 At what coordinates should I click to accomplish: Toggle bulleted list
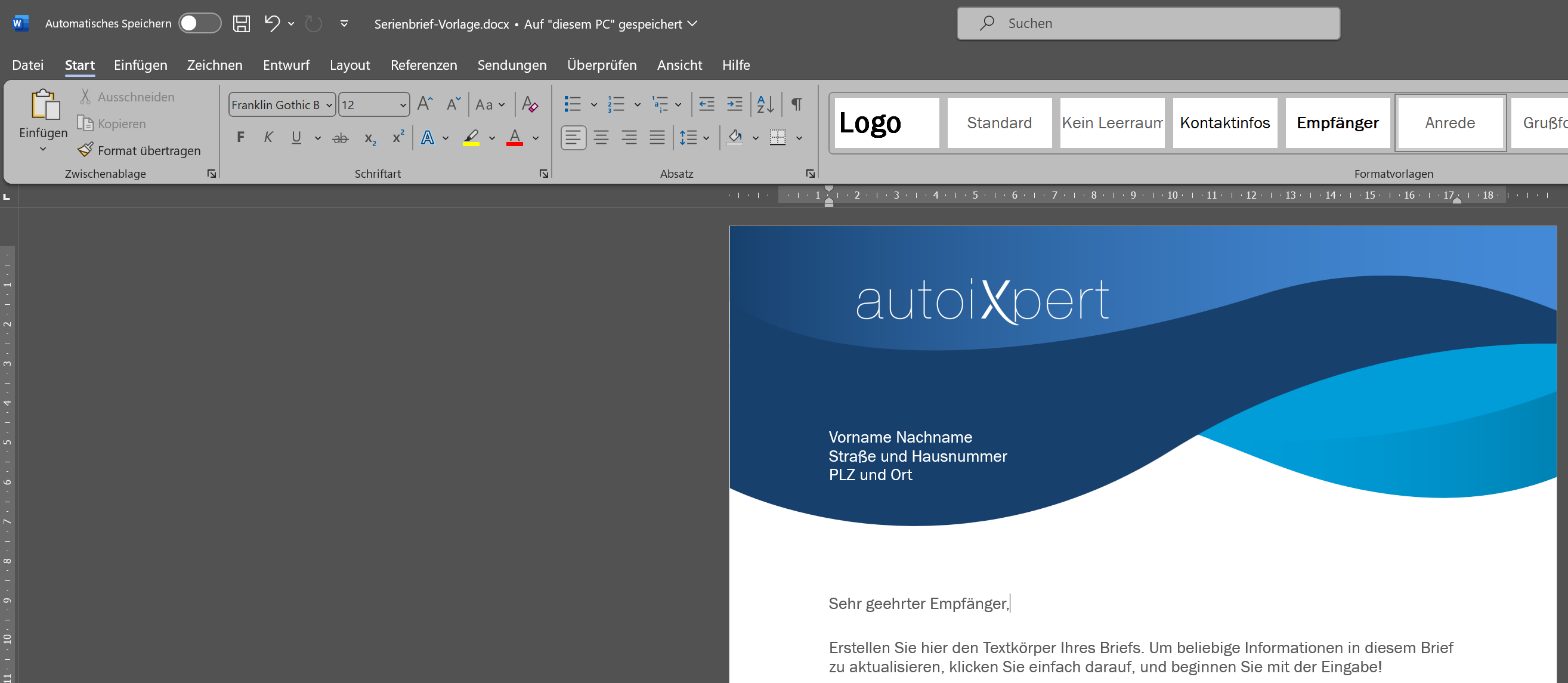click(572, 104)
